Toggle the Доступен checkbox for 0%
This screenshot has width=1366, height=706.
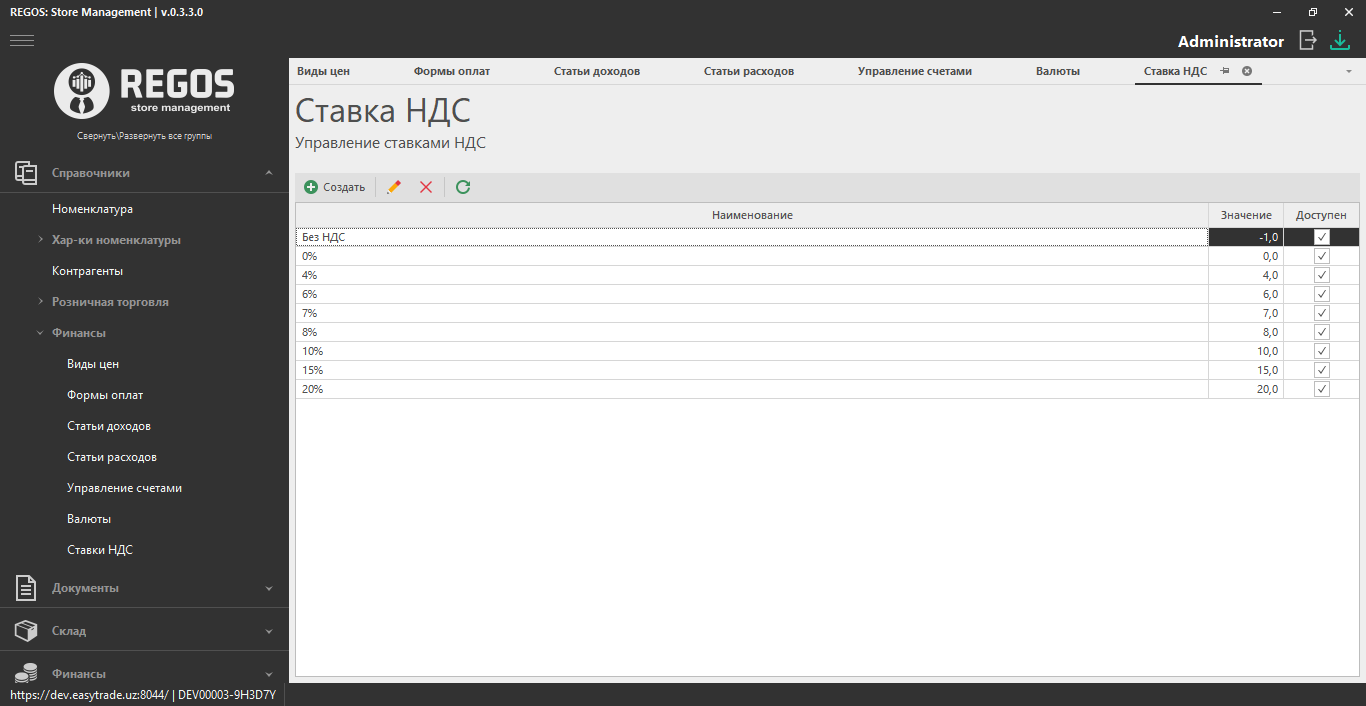(x=1322, y=256)
